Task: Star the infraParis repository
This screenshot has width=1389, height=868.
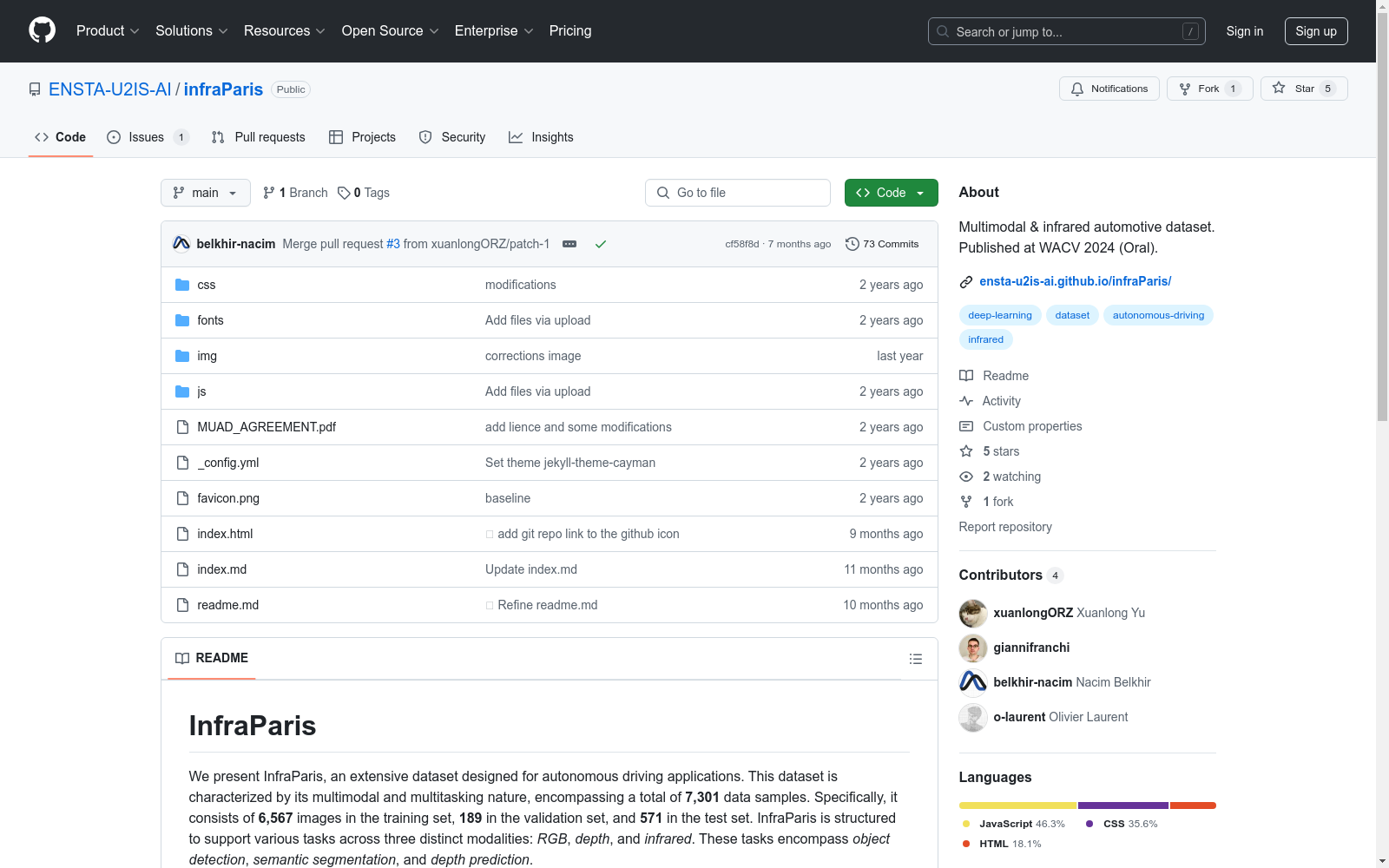Action: [x=1303, y=89]
